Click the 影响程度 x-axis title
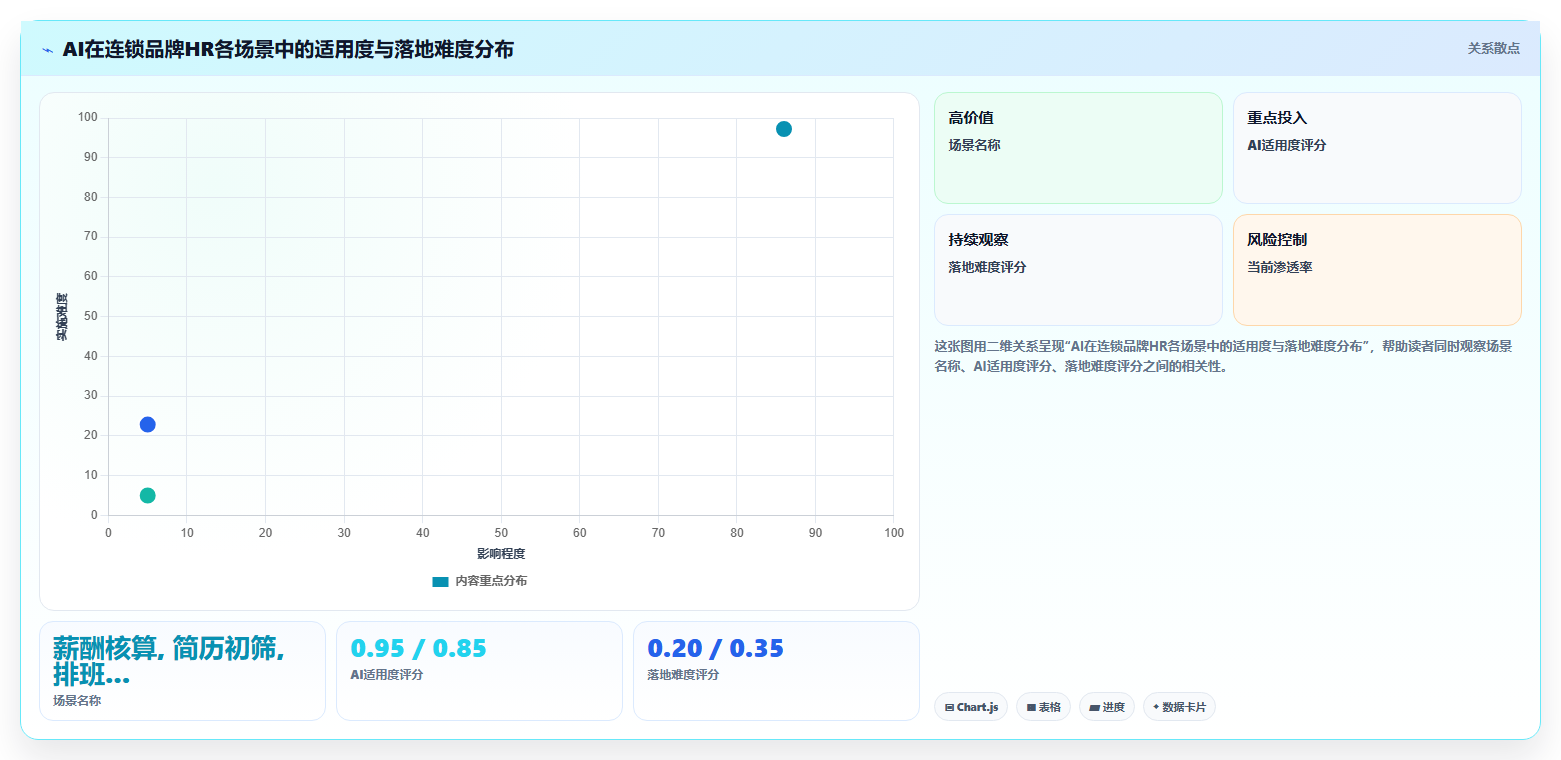 coord(501,553)
